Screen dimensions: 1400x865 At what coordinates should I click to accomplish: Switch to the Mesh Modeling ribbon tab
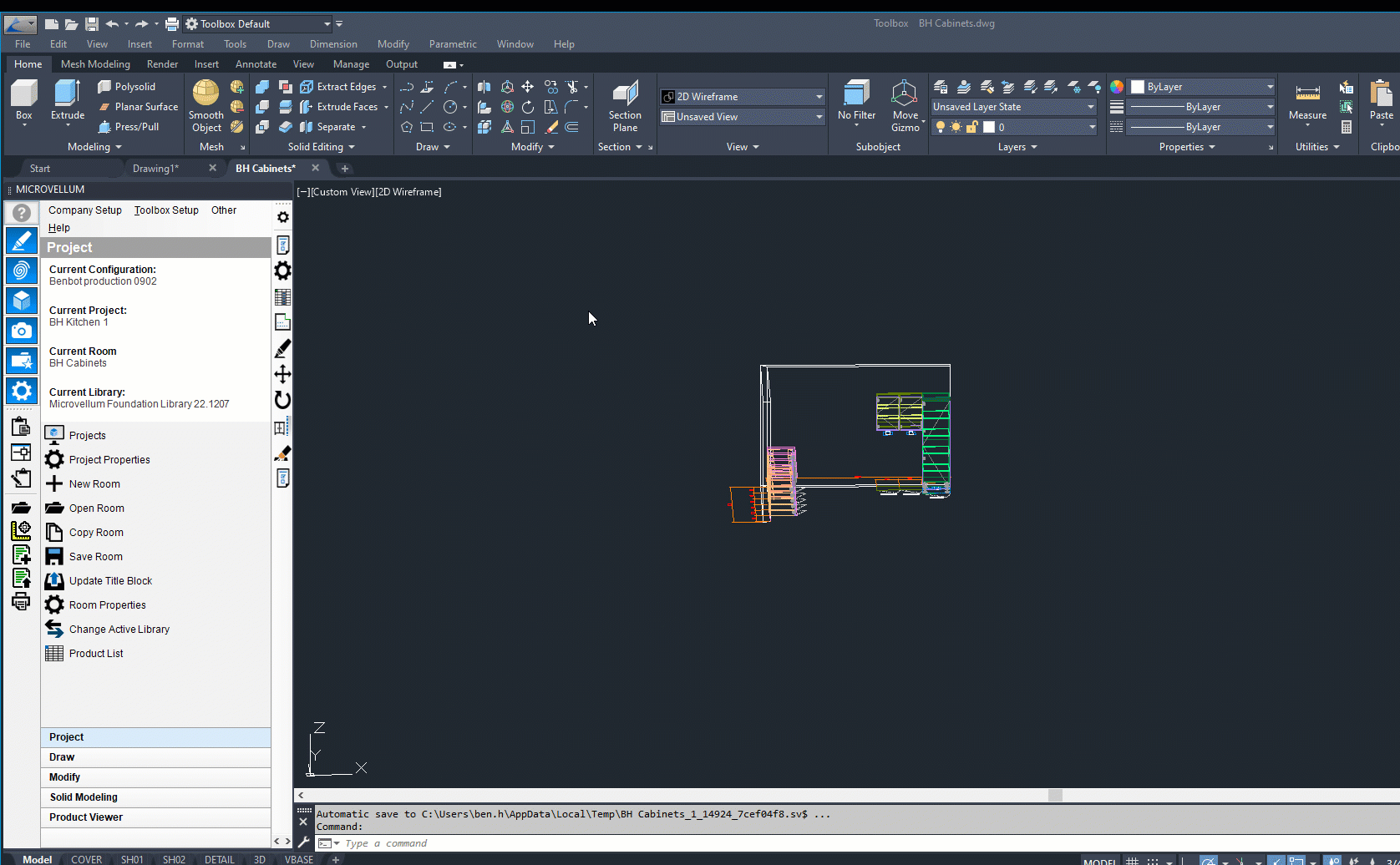95,64
